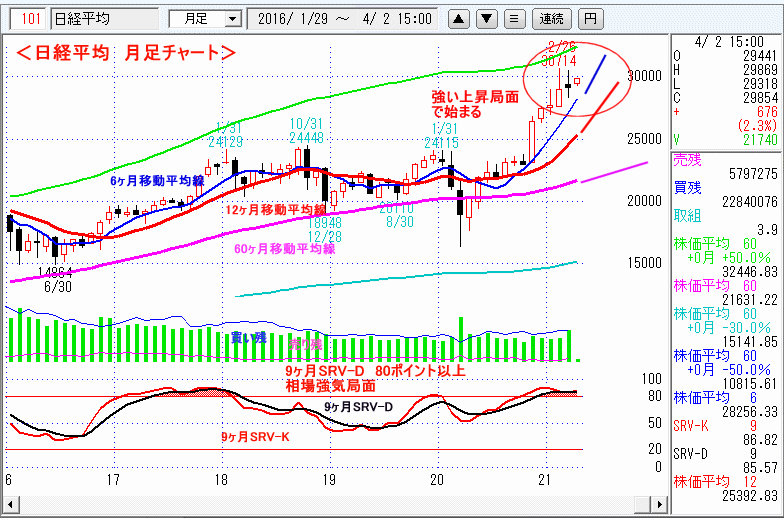Open the list button with three lines
784x518 pixels.
(x=514, y=18)
